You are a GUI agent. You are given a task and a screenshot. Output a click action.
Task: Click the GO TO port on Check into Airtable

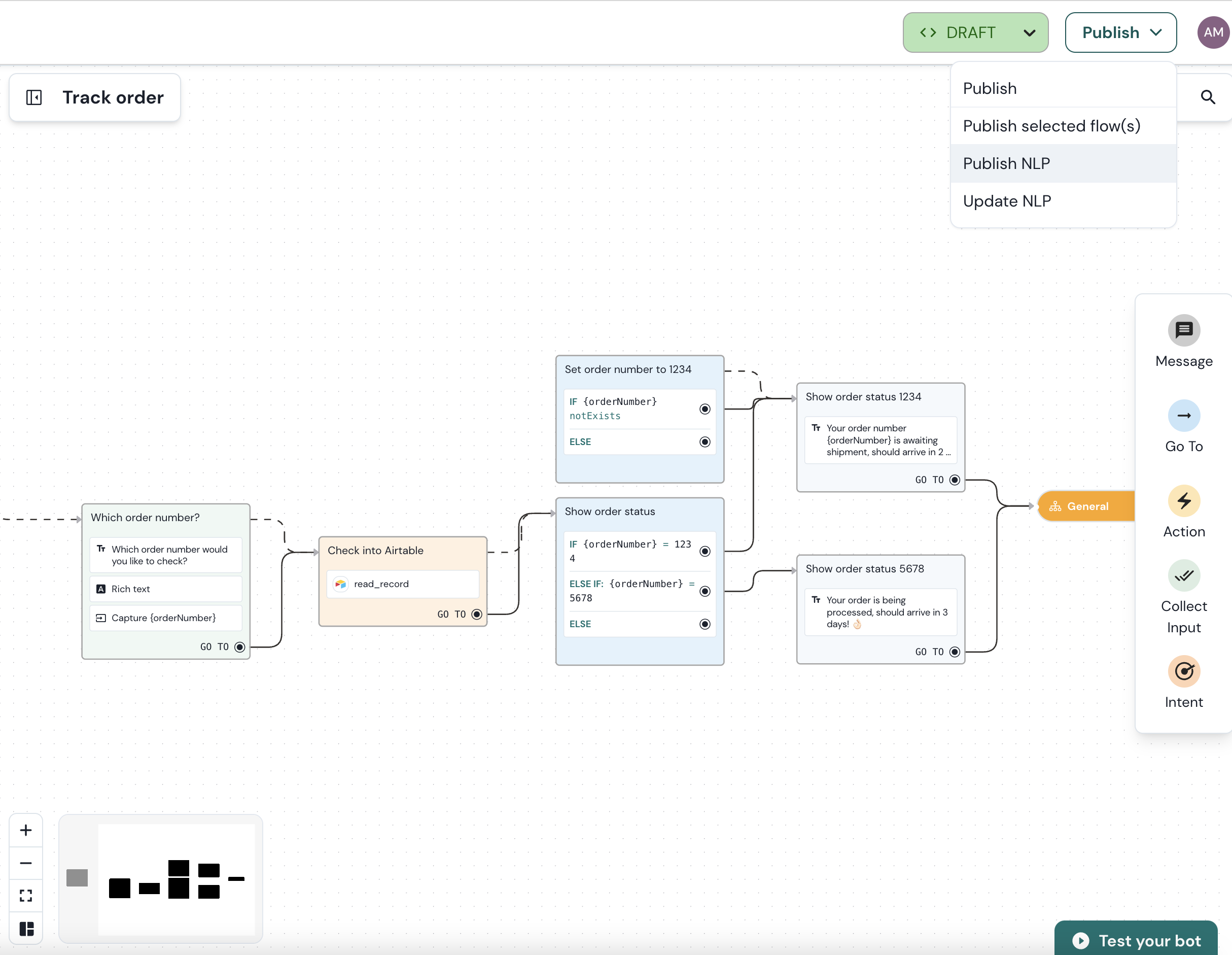(x=477, y=614)
